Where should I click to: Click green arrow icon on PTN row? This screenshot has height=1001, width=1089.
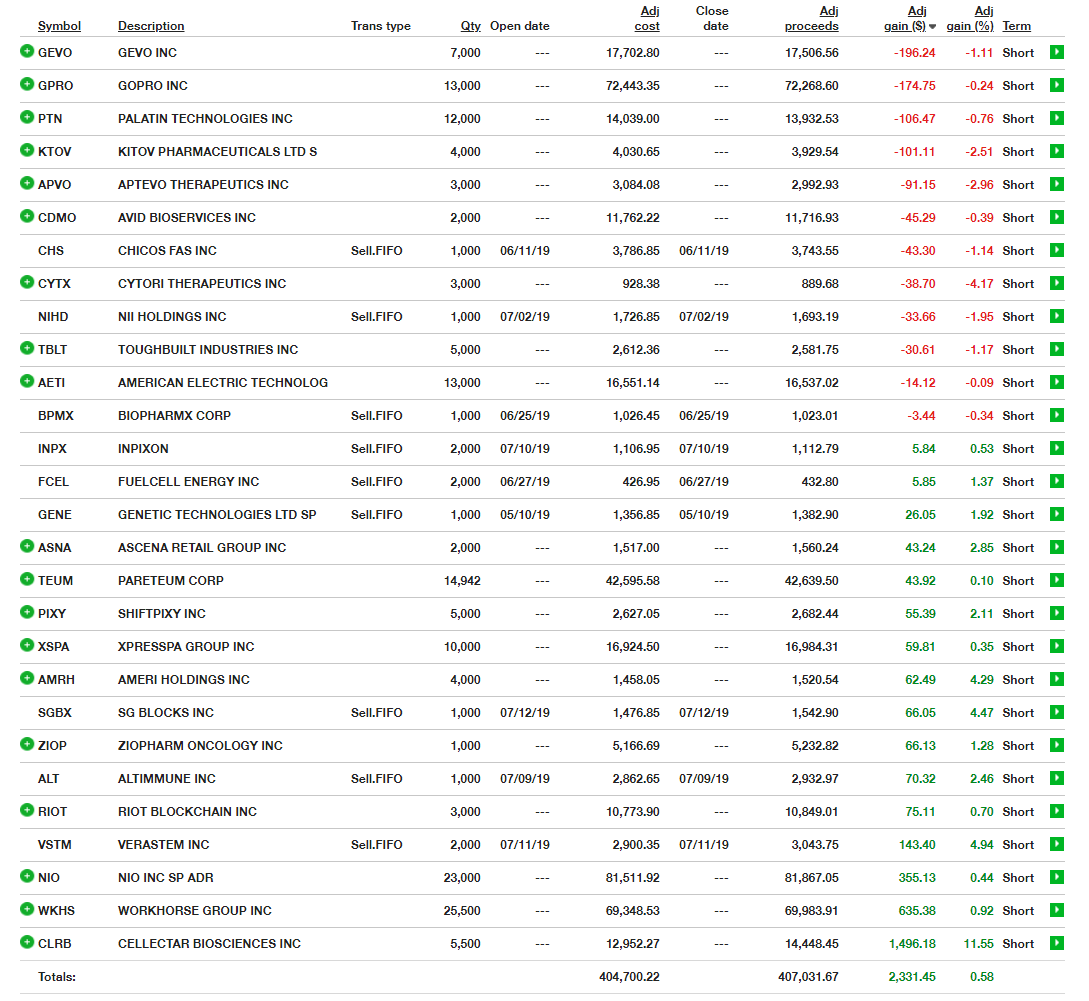(1057, 118)
